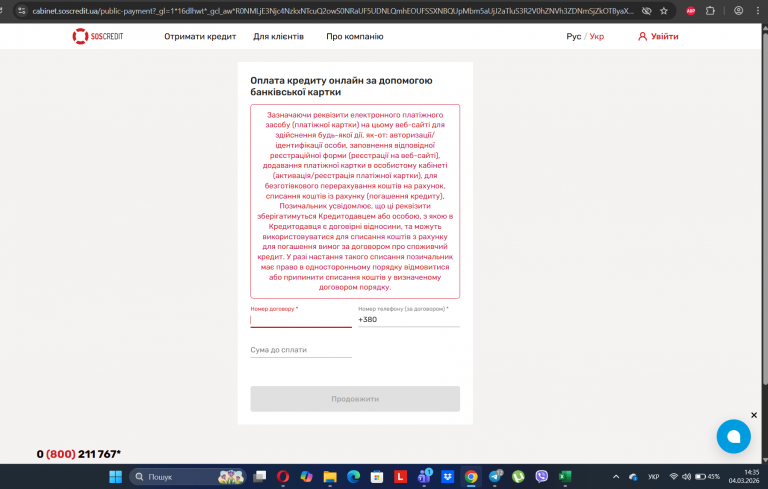Open the Wi-Fi network tray icon
Viewport: 768px width, 489px height.
(674, 477)
